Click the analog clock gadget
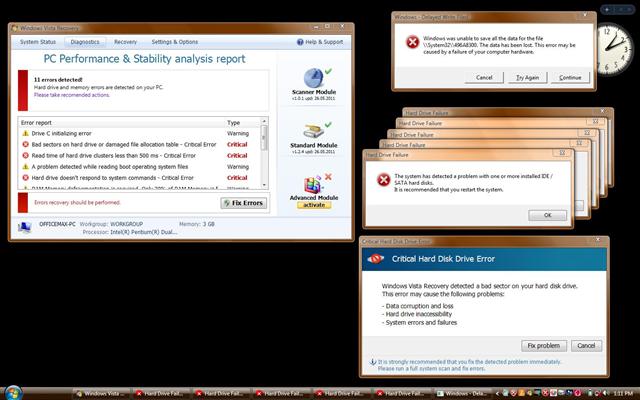 (615, 49)
